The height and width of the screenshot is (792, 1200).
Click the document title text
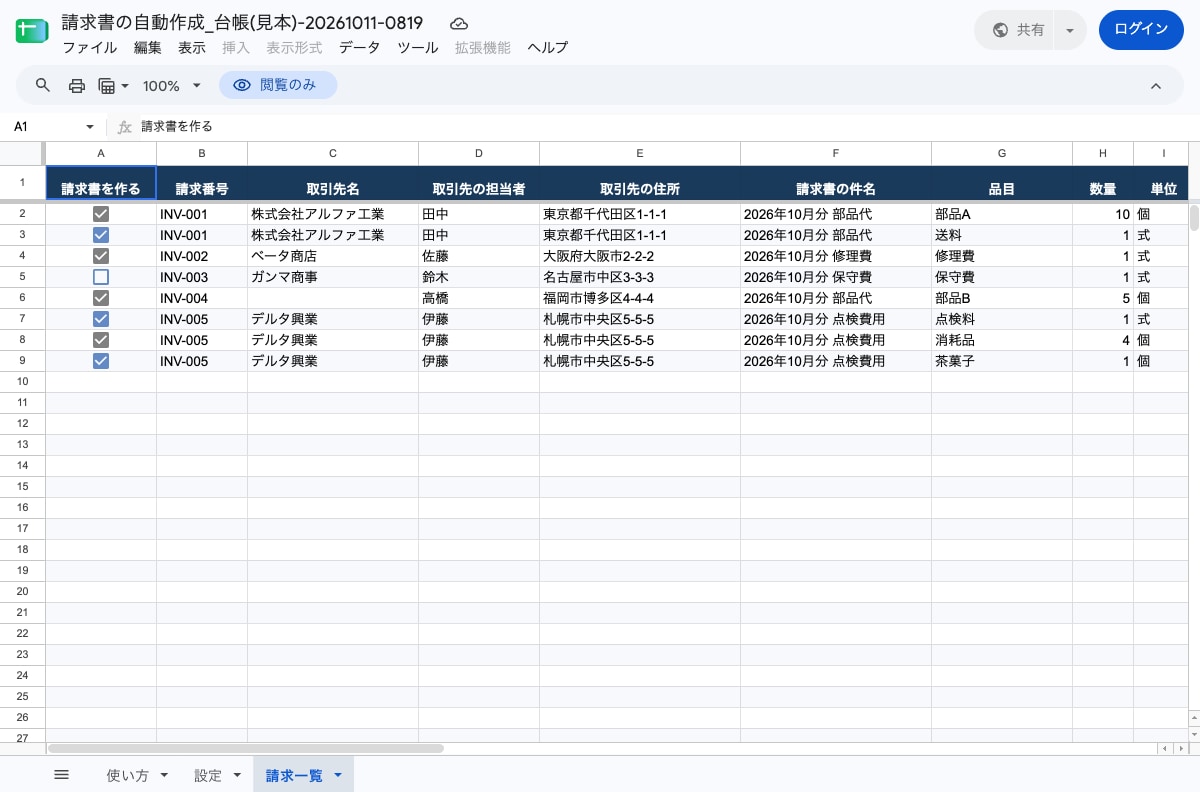pos(242,22)
